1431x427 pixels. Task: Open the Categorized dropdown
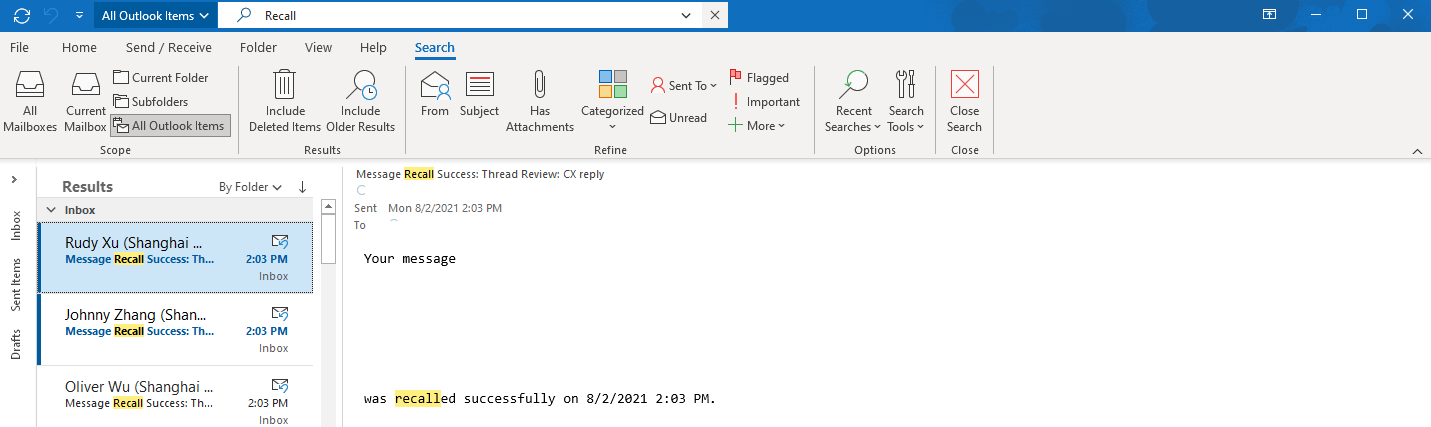coord(612,100)
